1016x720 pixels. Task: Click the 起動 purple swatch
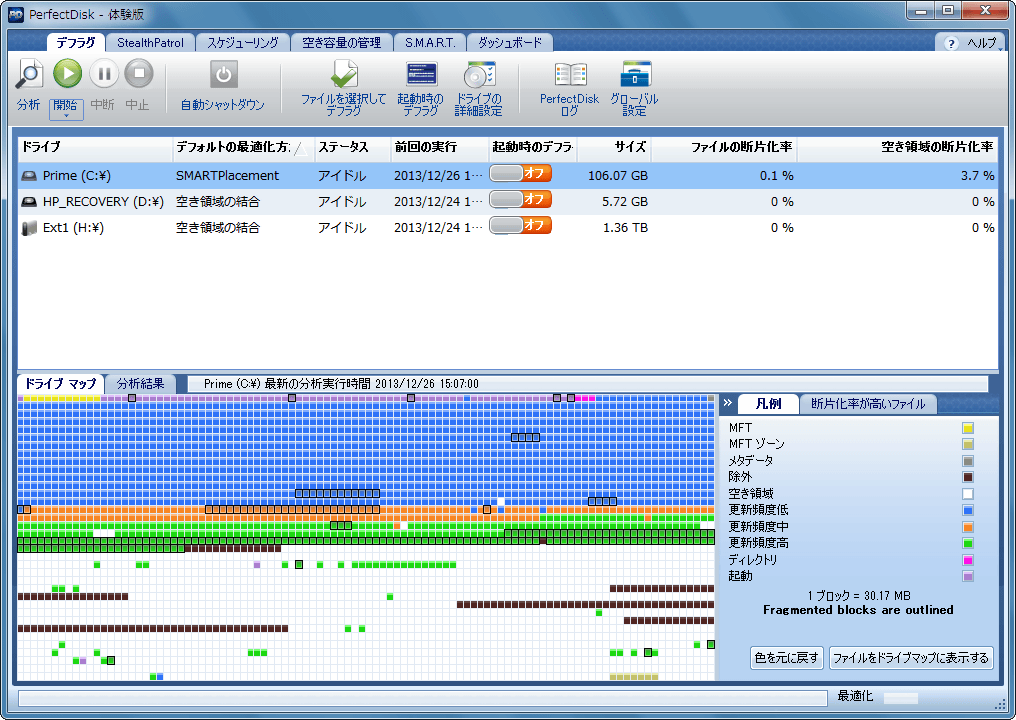[967, 576]
